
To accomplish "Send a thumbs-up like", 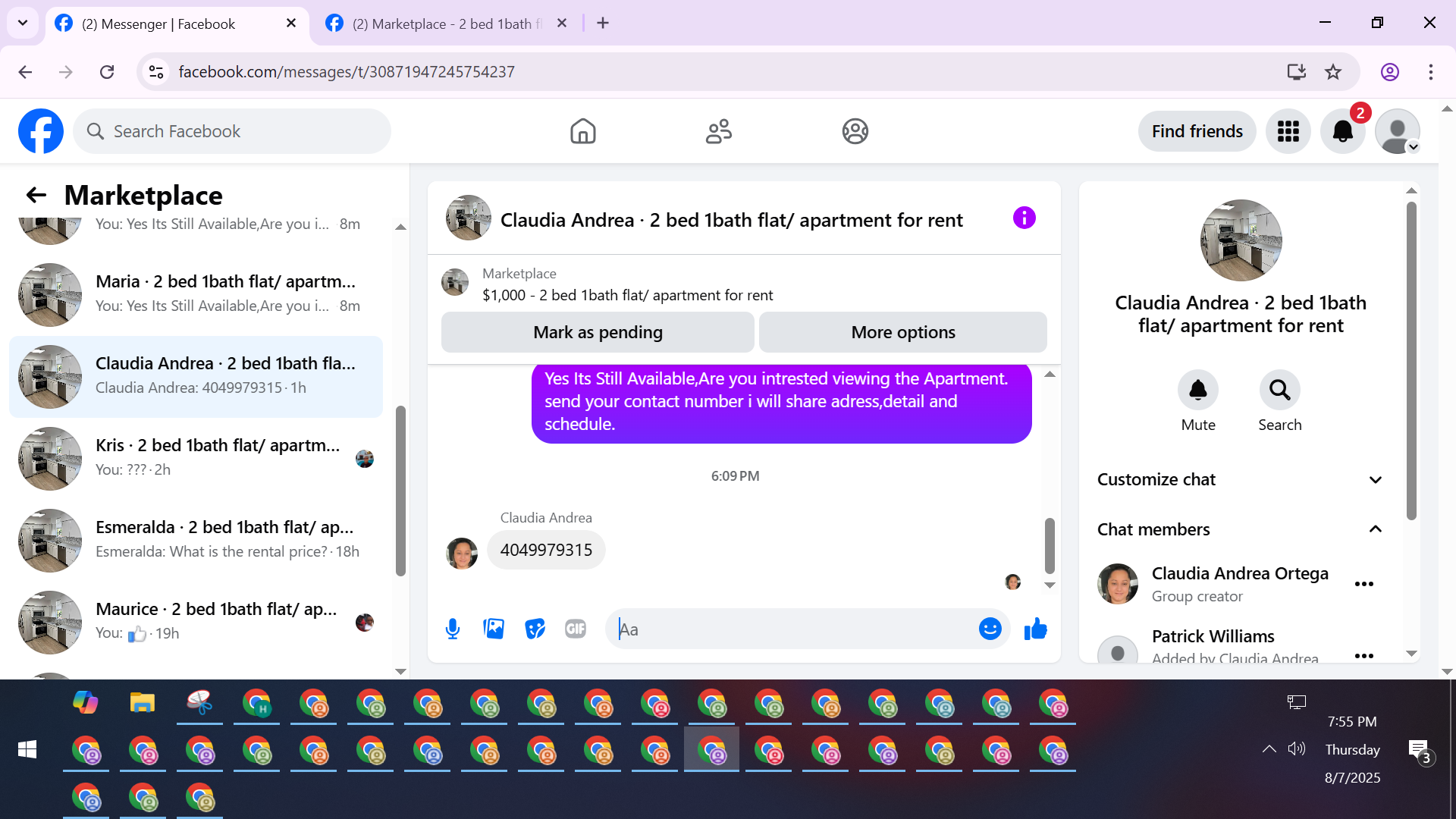I will (x=1035, y=629).
